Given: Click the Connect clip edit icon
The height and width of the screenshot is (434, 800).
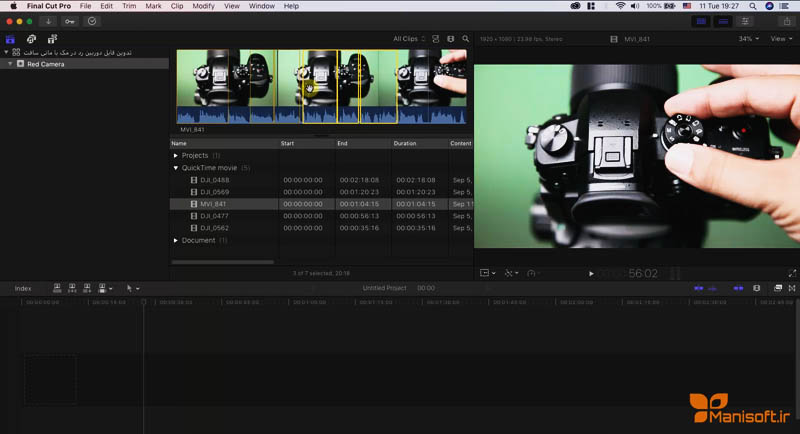Looking at the screenshot, I should point(57,288).
